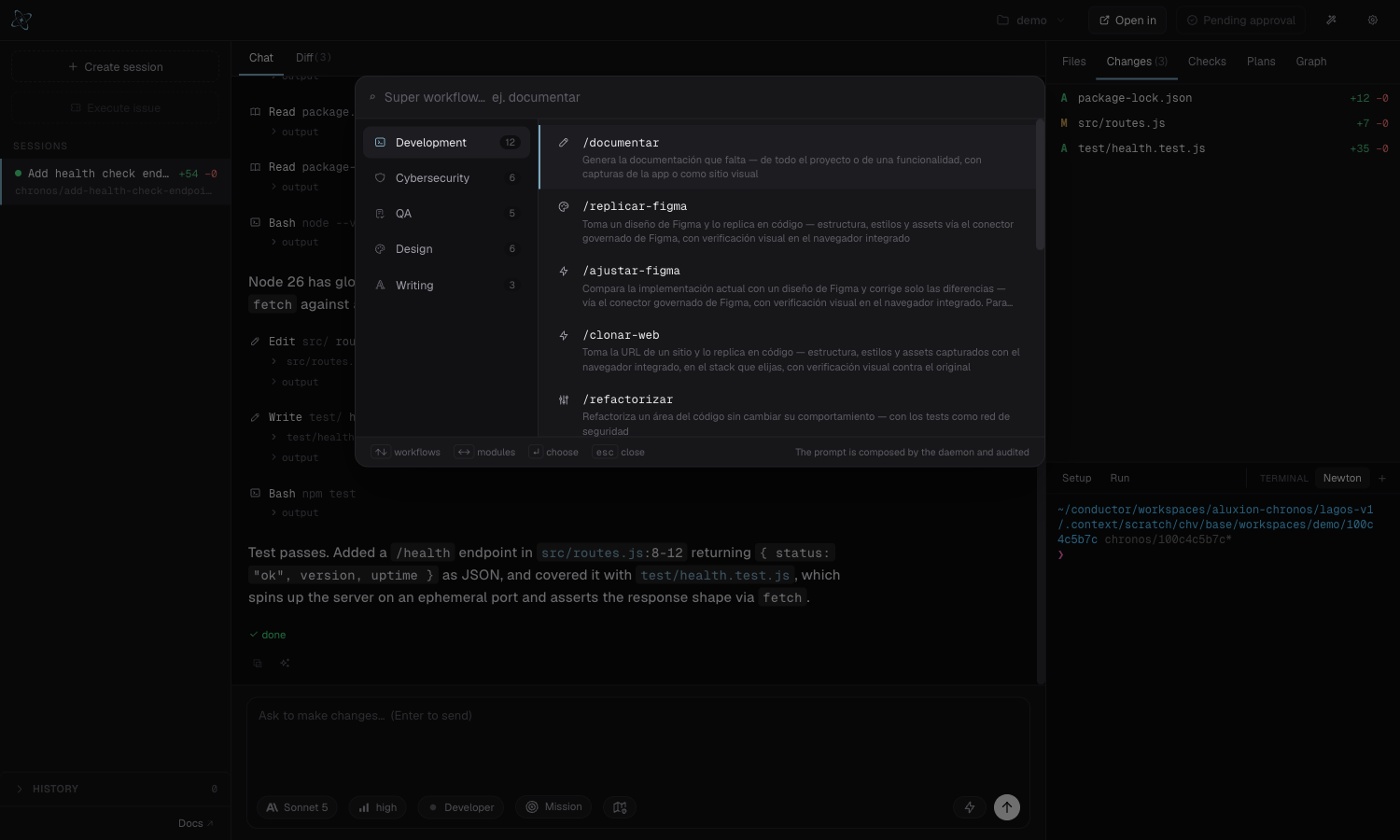Choose the /replicar-figma workflow
The width and height of the screenshot is (1400, 840).
point(787,222)
